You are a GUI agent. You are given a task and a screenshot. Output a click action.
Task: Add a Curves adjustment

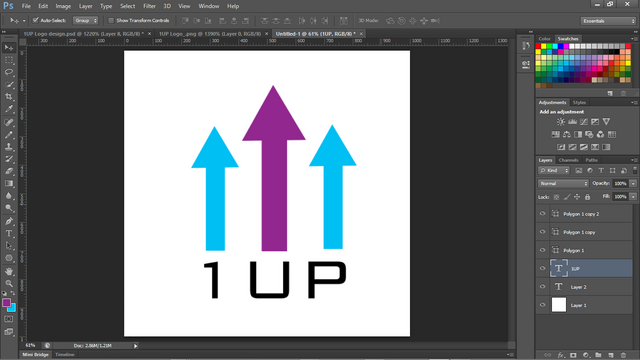tap(584, 122)
